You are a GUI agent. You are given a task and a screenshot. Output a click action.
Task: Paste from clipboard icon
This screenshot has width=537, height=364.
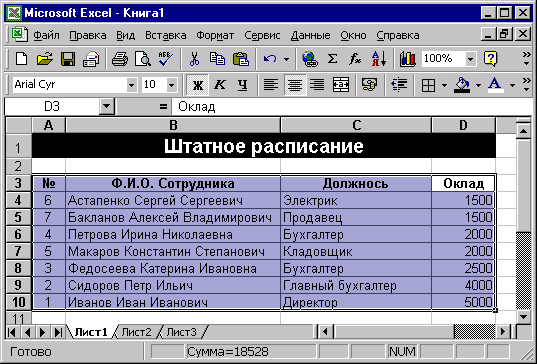coord(241,59)
